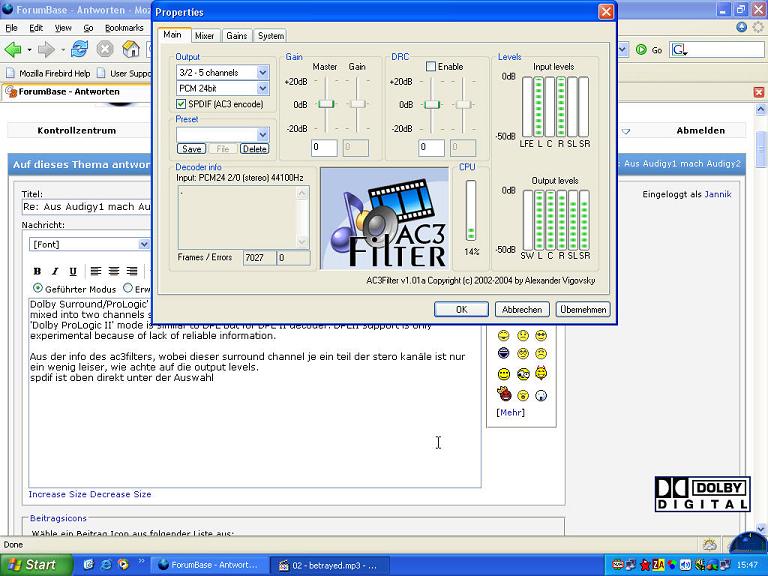The height and width of the screenshot is (576, 768).
Task: Open the Edit menu in browser
Action: tap(36, 28)
